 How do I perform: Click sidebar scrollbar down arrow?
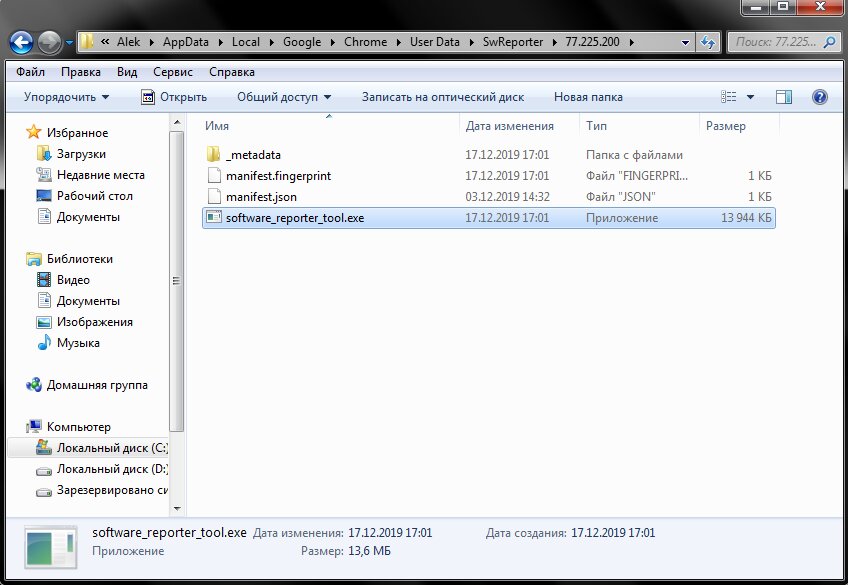click(x=177, y=509)
